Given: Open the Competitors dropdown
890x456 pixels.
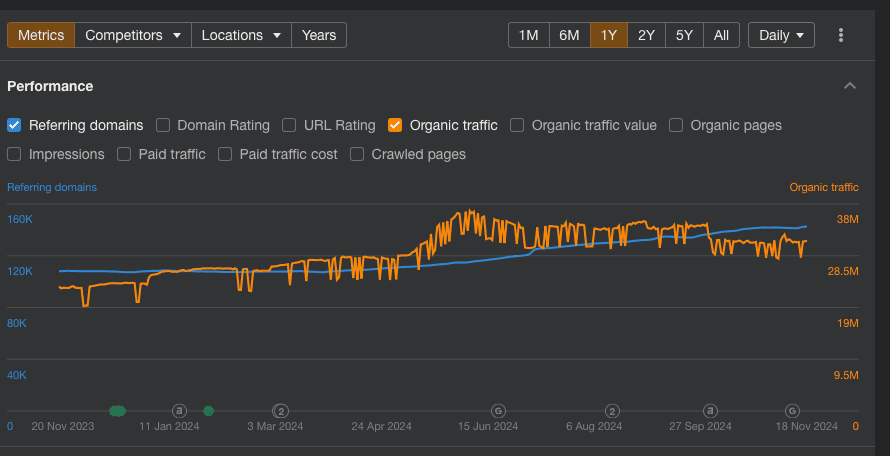Looking at the screenshot, I should click(133, 35).
